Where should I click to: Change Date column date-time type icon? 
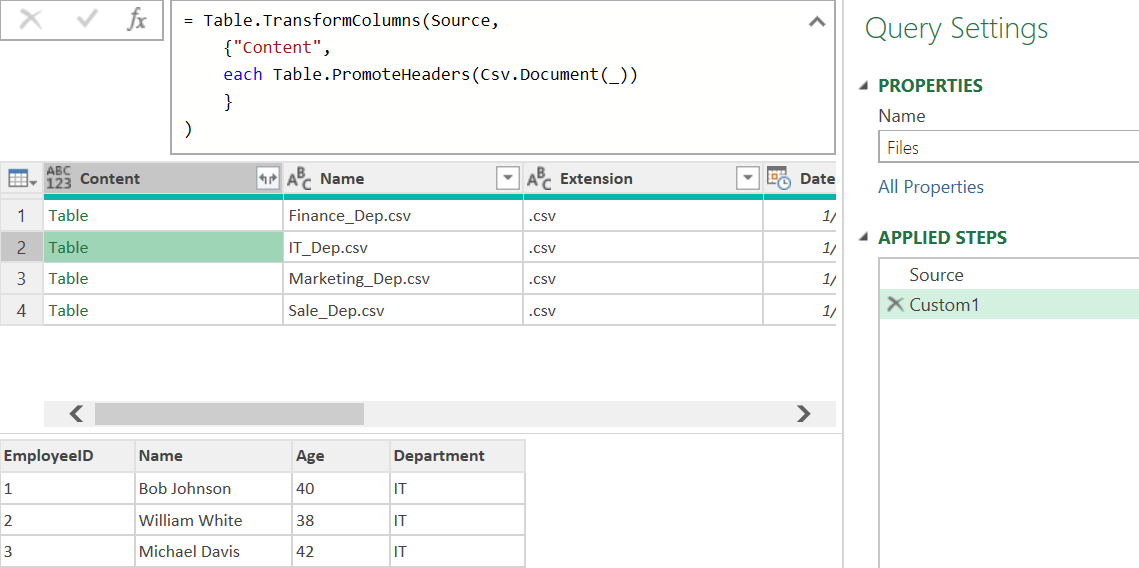[x=779, y=178]
